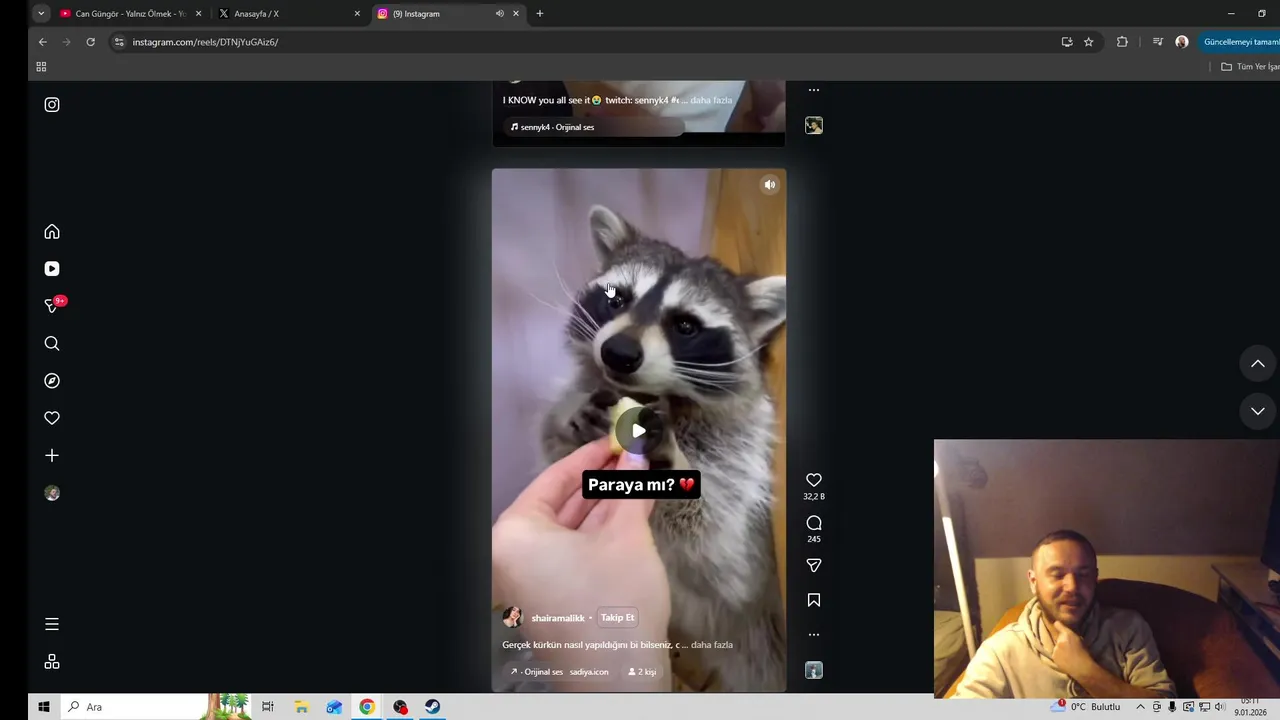Open Orijinal ses sadiya.icon audio link

pos(559,672)
